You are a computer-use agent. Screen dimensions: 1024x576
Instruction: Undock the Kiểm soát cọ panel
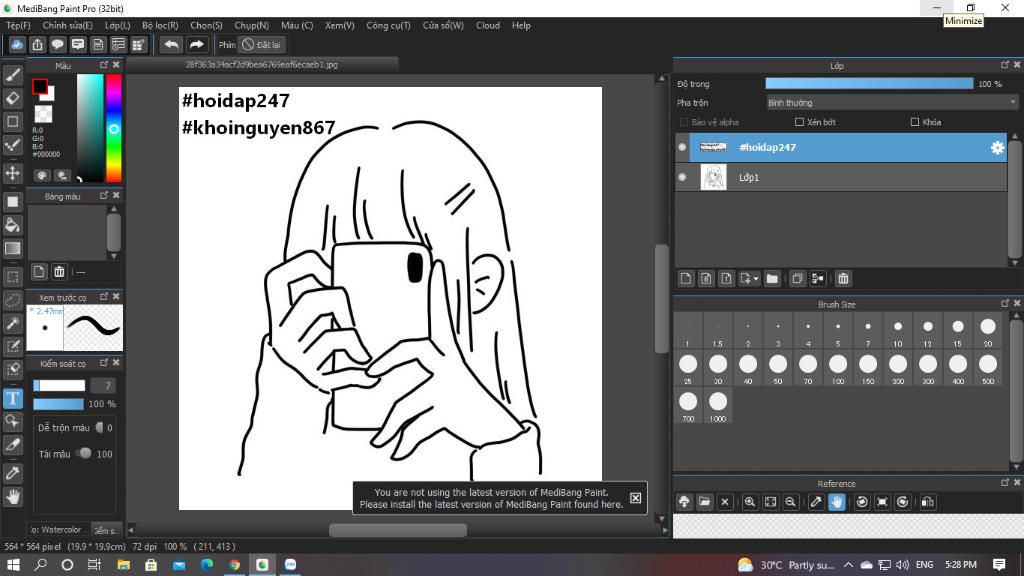[x=104, y=362]
